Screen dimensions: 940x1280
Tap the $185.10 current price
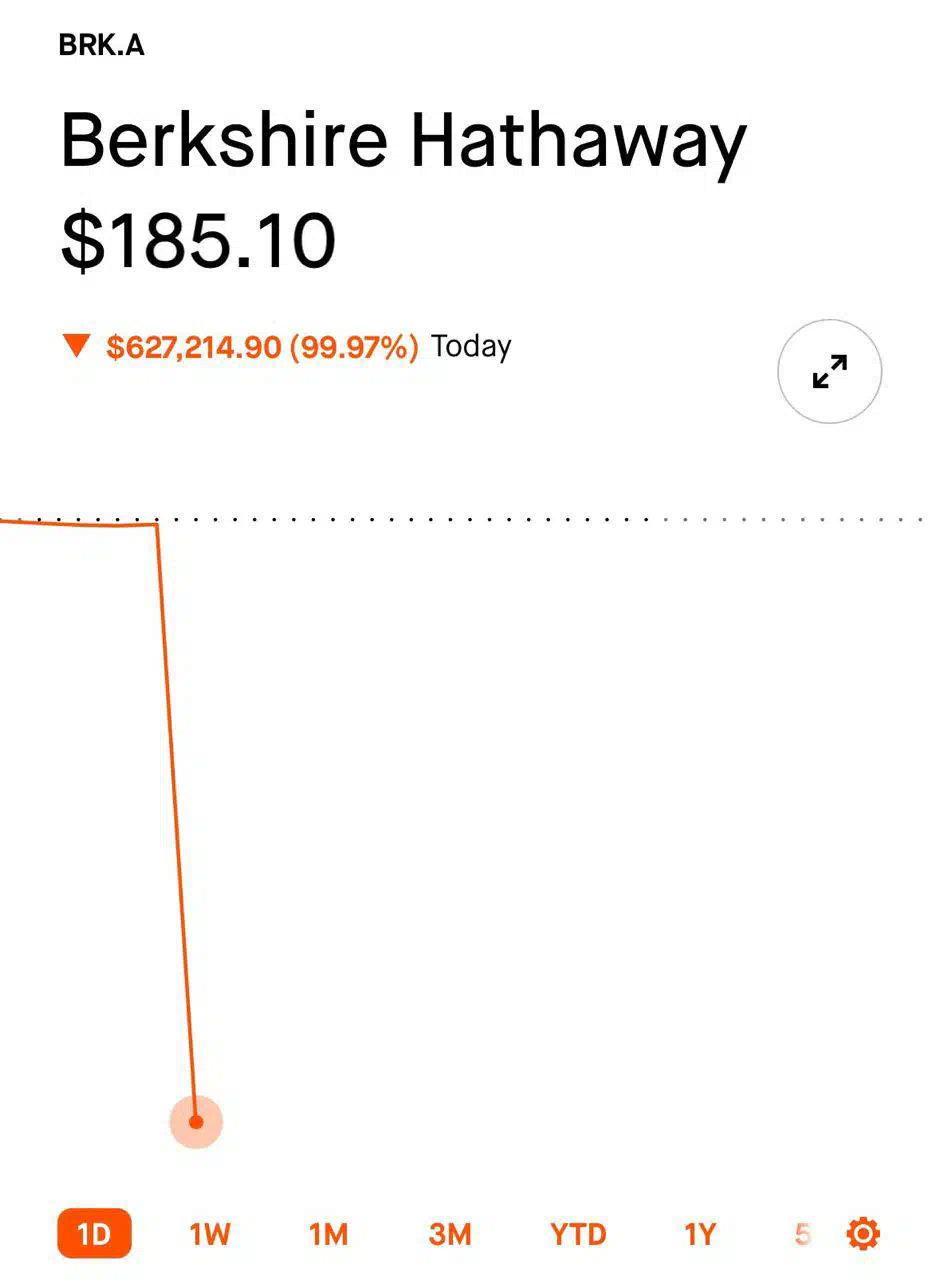[x=198, y=242]
